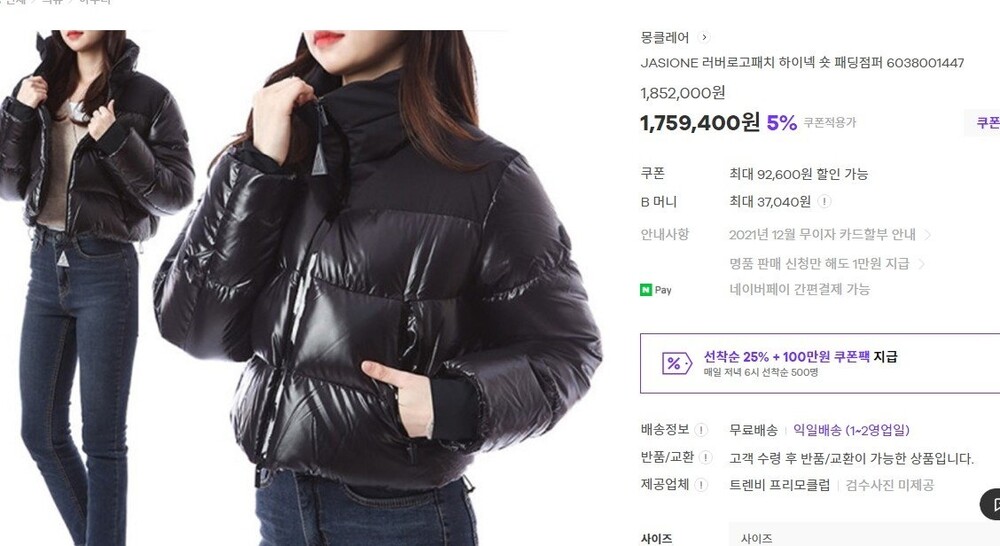Click the 네이버페이 간편결제 가능 text
The height and width of the screenshot is (546, 1000).
(x=800, y=289)
